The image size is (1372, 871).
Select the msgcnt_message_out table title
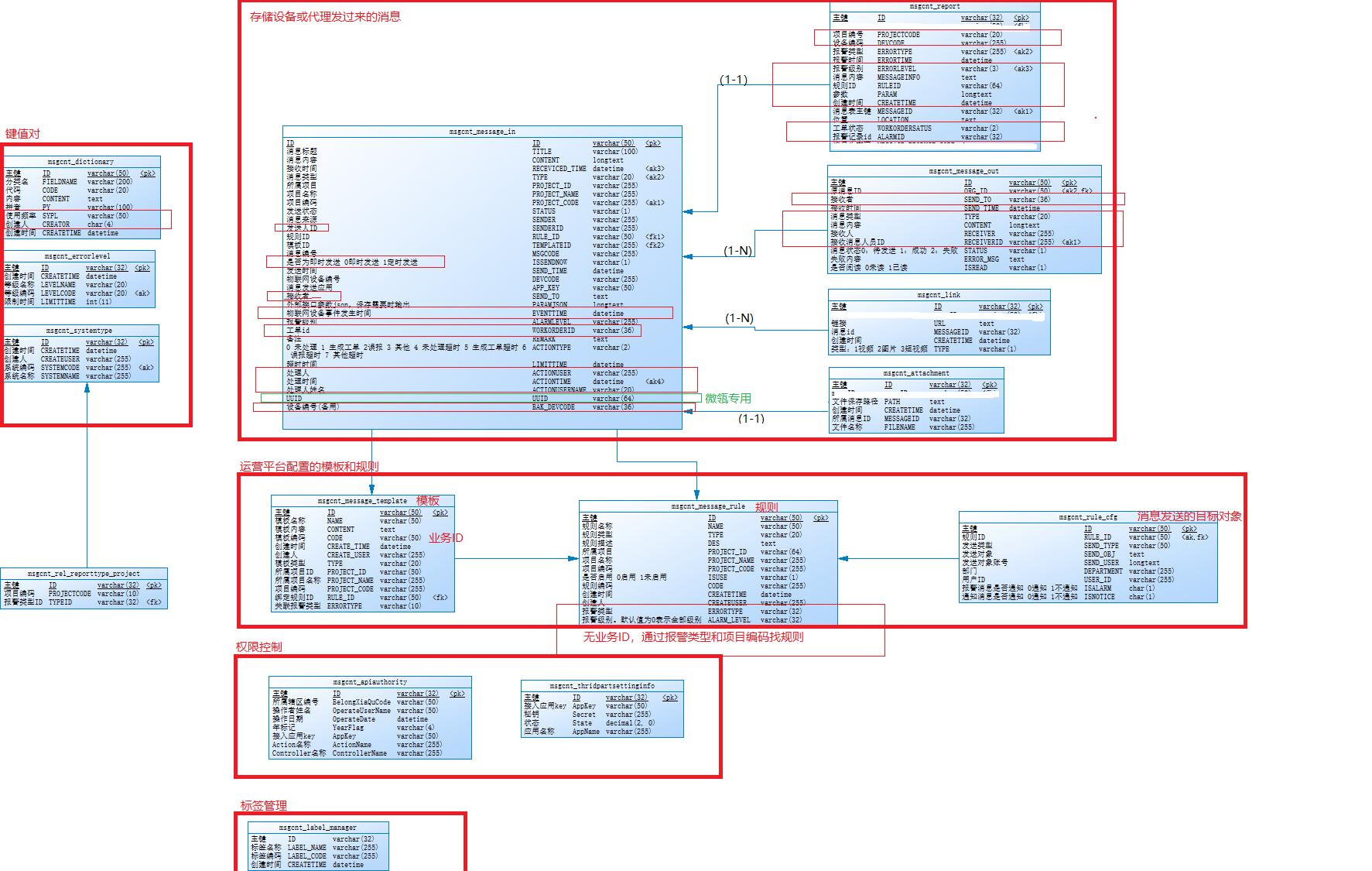pyautogui.click(x=964, y=170)
